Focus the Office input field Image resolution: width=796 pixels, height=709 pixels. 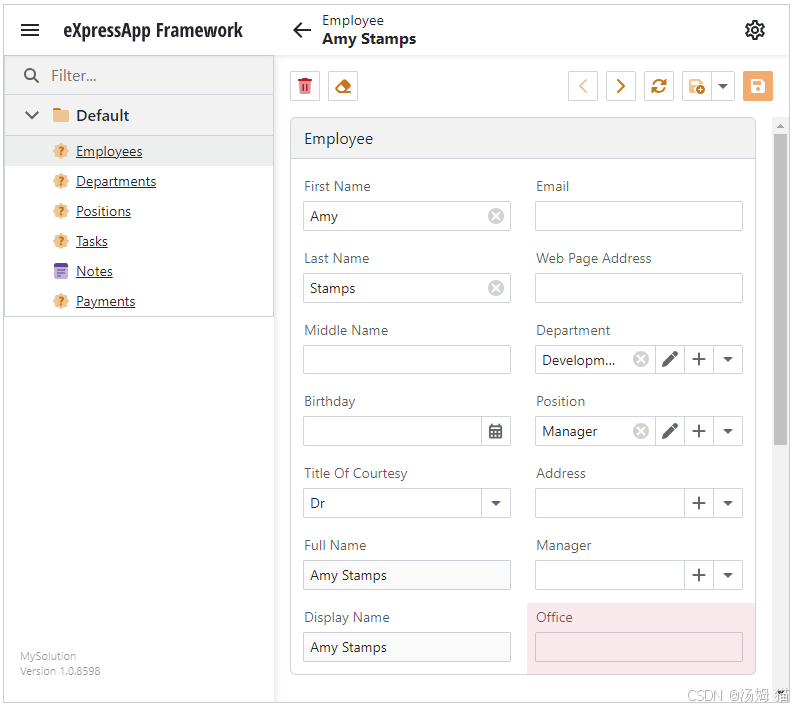click(639, 647)
